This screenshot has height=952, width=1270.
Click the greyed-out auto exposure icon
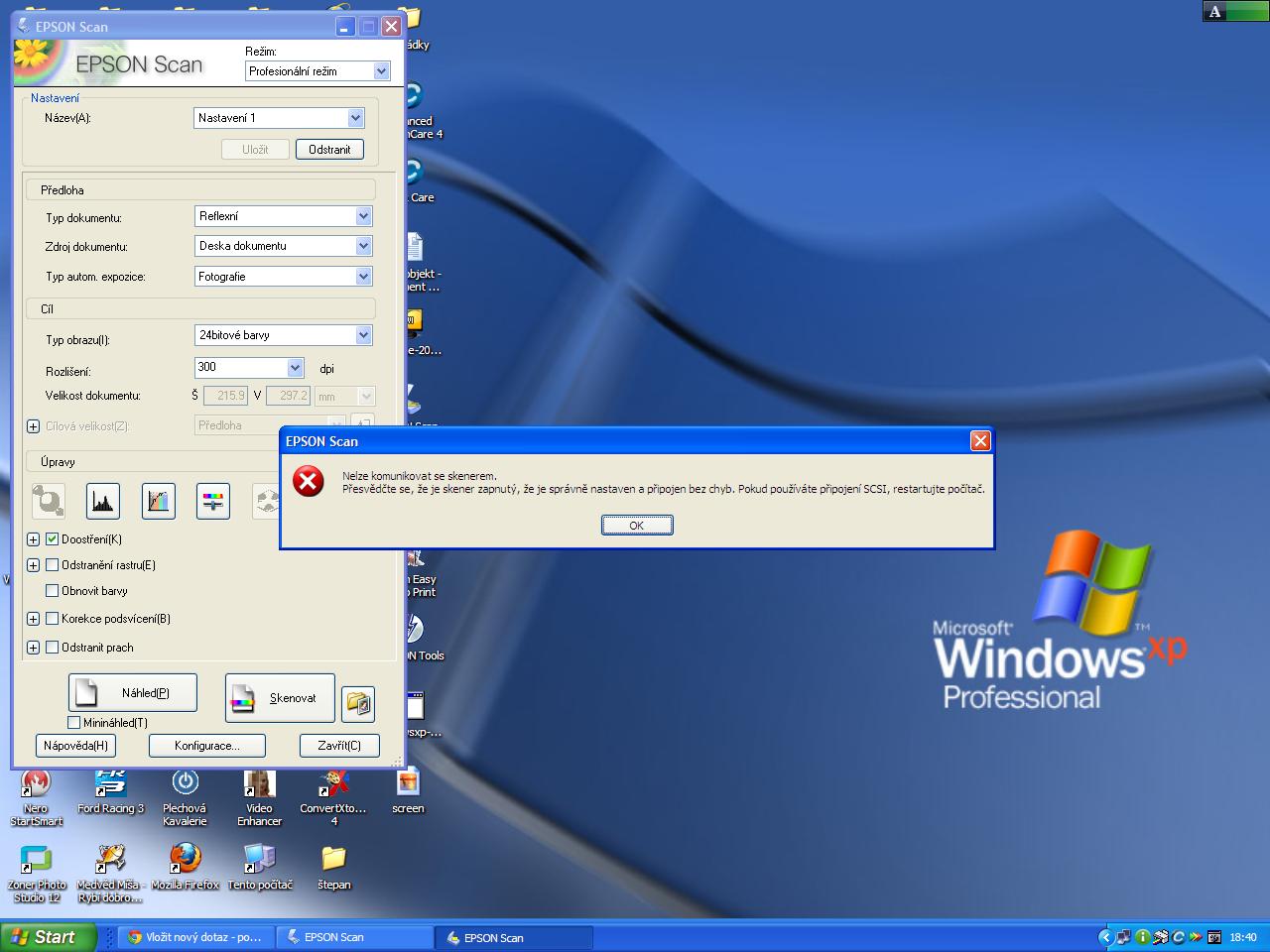[x=49, y=501]
